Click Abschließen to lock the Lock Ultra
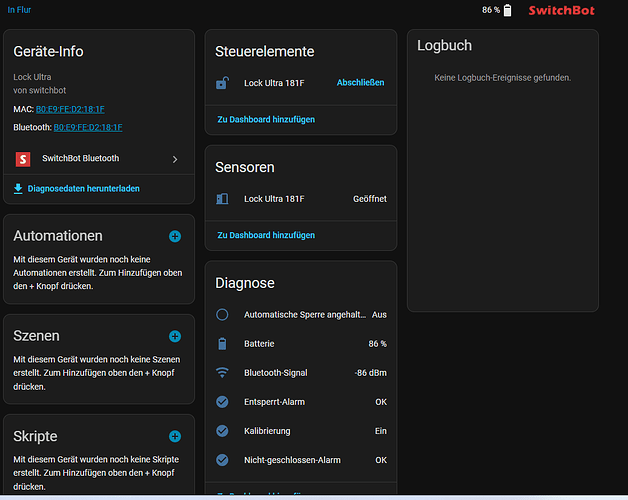The height and width of the screenshot is (500, 628). [x=360, y=83]
